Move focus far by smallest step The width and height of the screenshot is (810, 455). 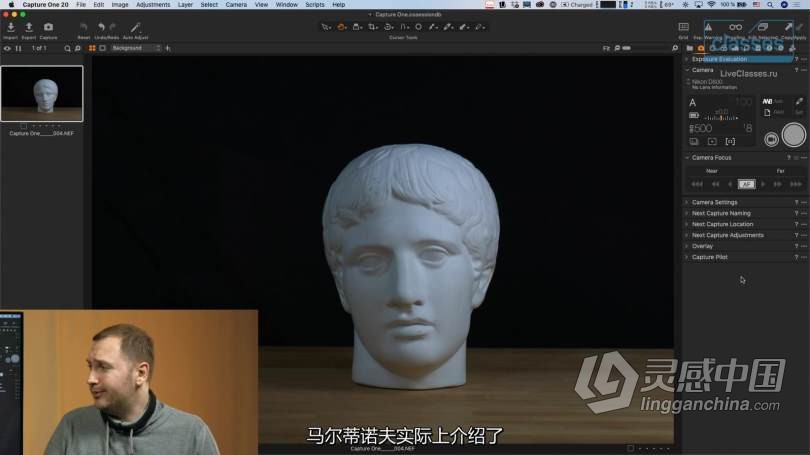763,184
